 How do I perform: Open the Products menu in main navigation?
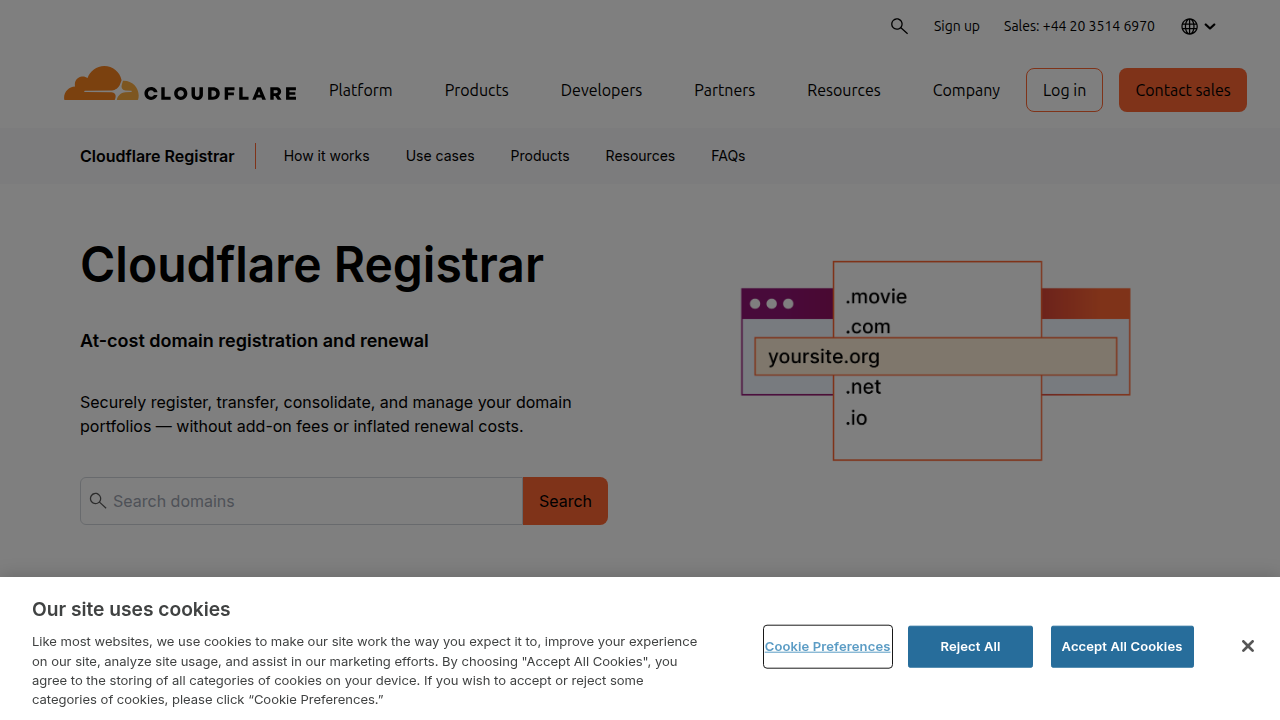point(477,90)
